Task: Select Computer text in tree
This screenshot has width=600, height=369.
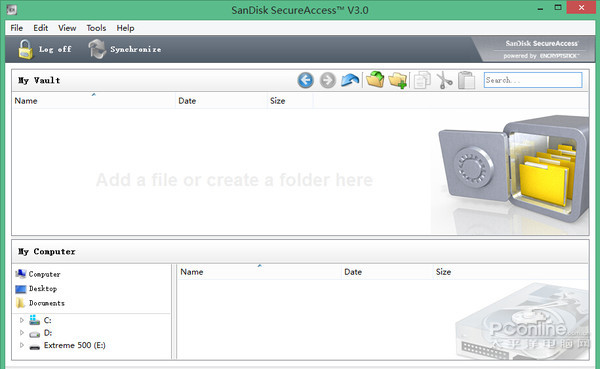Action: 44,274
